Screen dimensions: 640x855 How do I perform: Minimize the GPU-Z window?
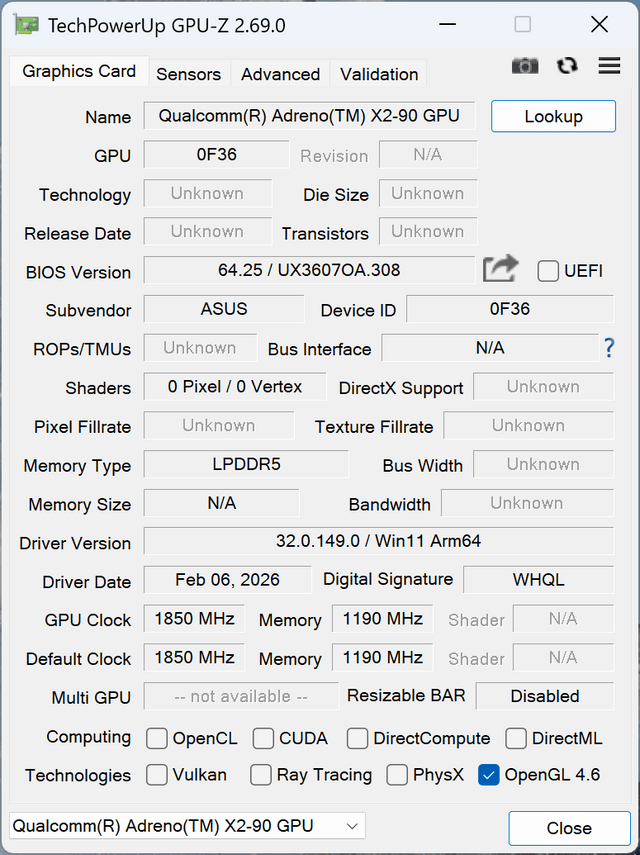(x=447, y=25)
